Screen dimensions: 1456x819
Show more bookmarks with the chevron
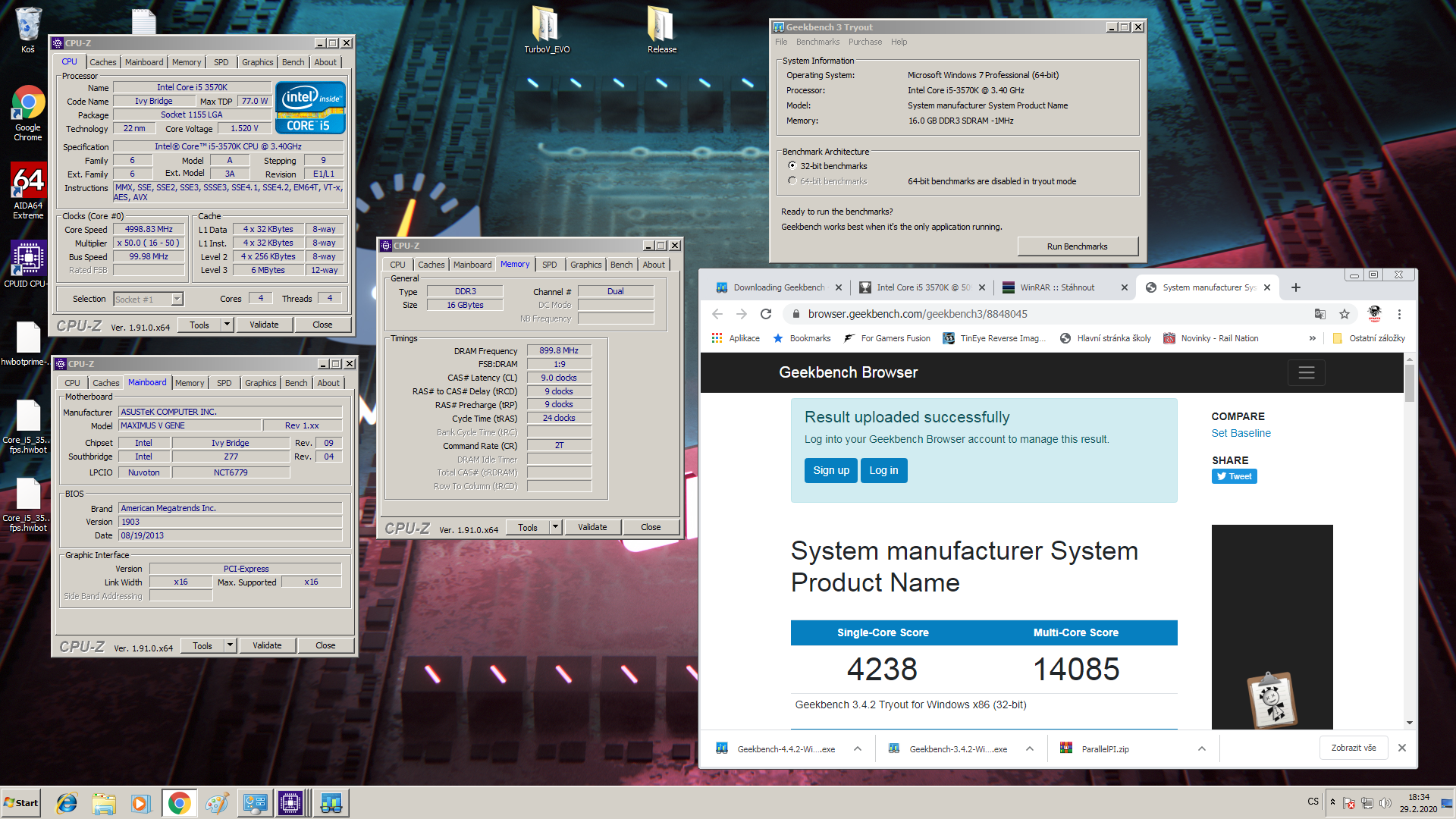[x=1312, y=338]
